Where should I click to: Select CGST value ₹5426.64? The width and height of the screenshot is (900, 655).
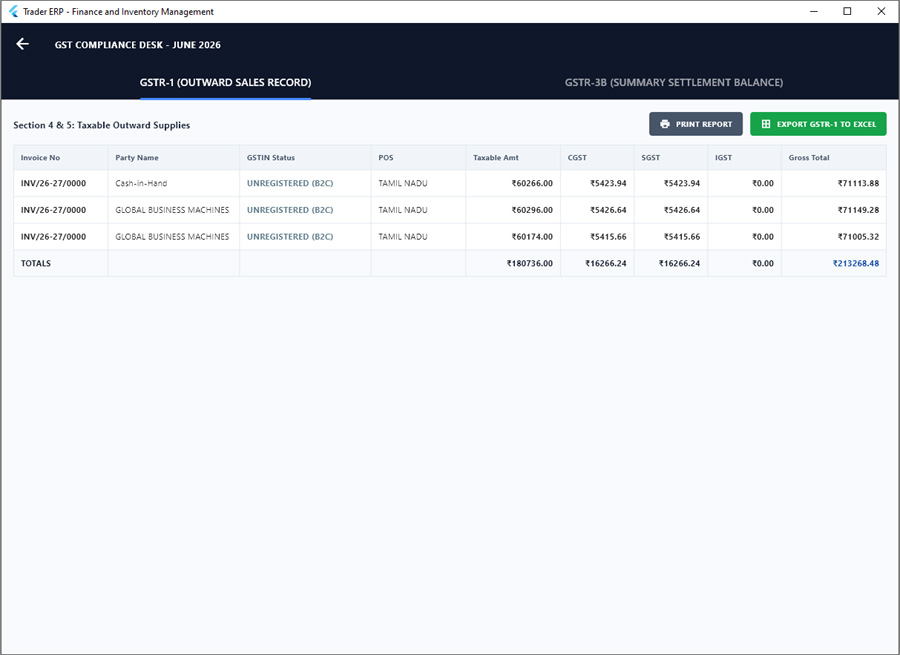point(608,210)
